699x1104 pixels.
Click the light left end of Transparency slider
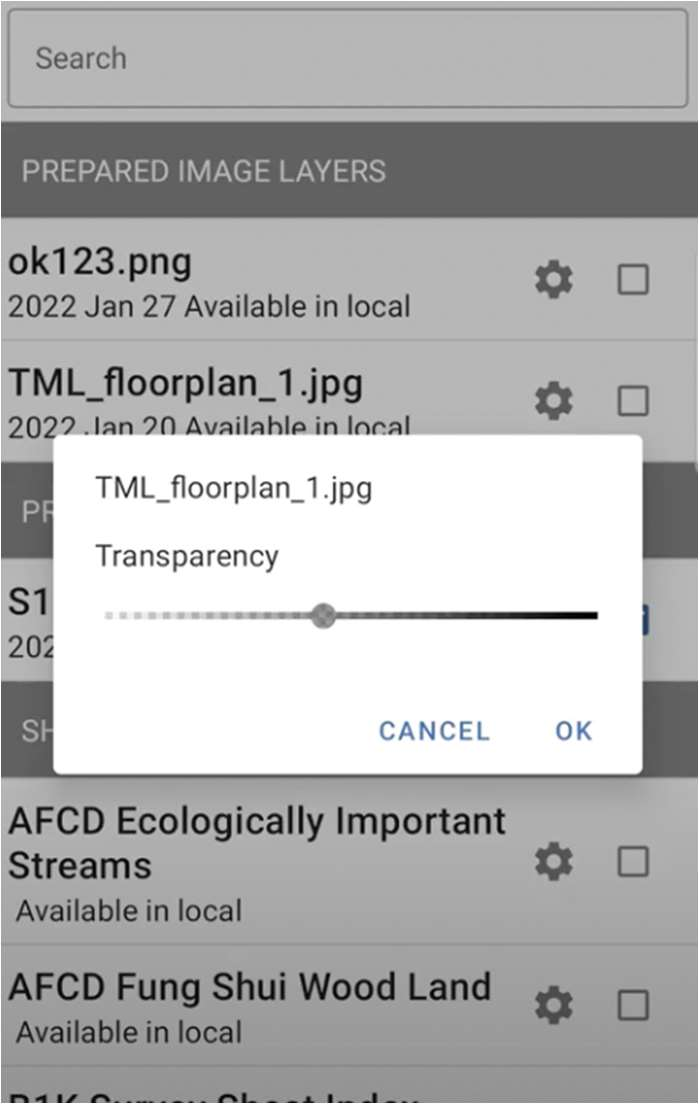[112, 615]
